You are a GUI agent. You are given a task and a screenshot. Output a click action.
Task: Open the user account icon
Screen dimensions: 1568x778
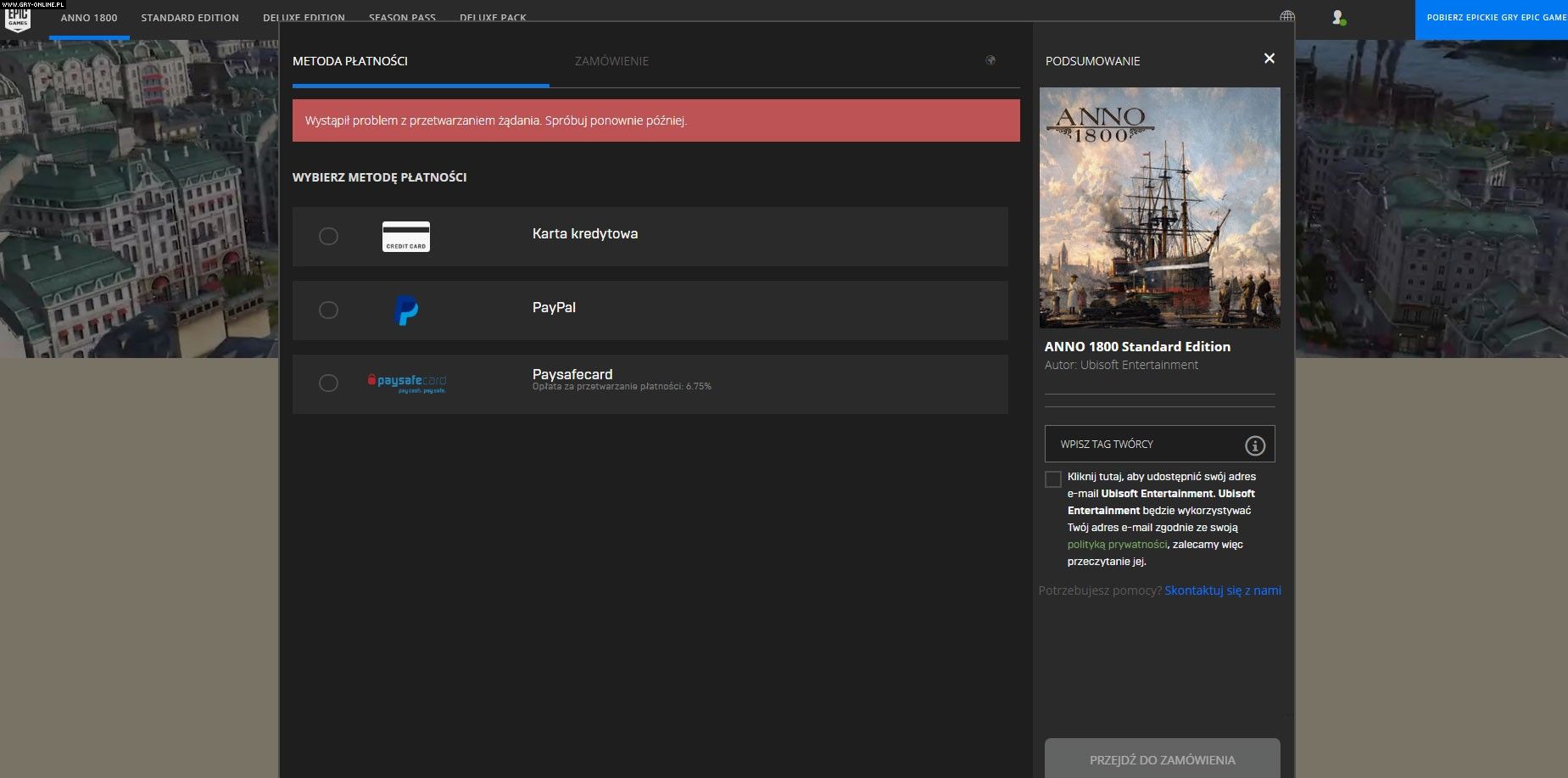1338,17
